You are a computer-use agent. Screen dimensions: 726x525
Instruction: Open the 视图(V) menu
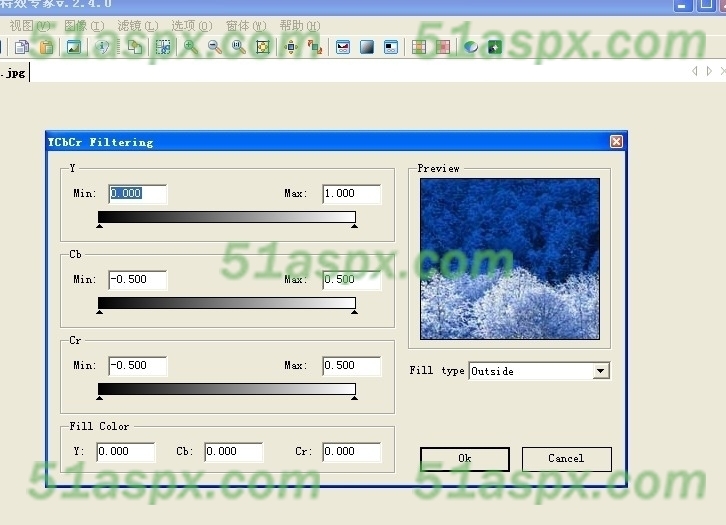(30, 26)
